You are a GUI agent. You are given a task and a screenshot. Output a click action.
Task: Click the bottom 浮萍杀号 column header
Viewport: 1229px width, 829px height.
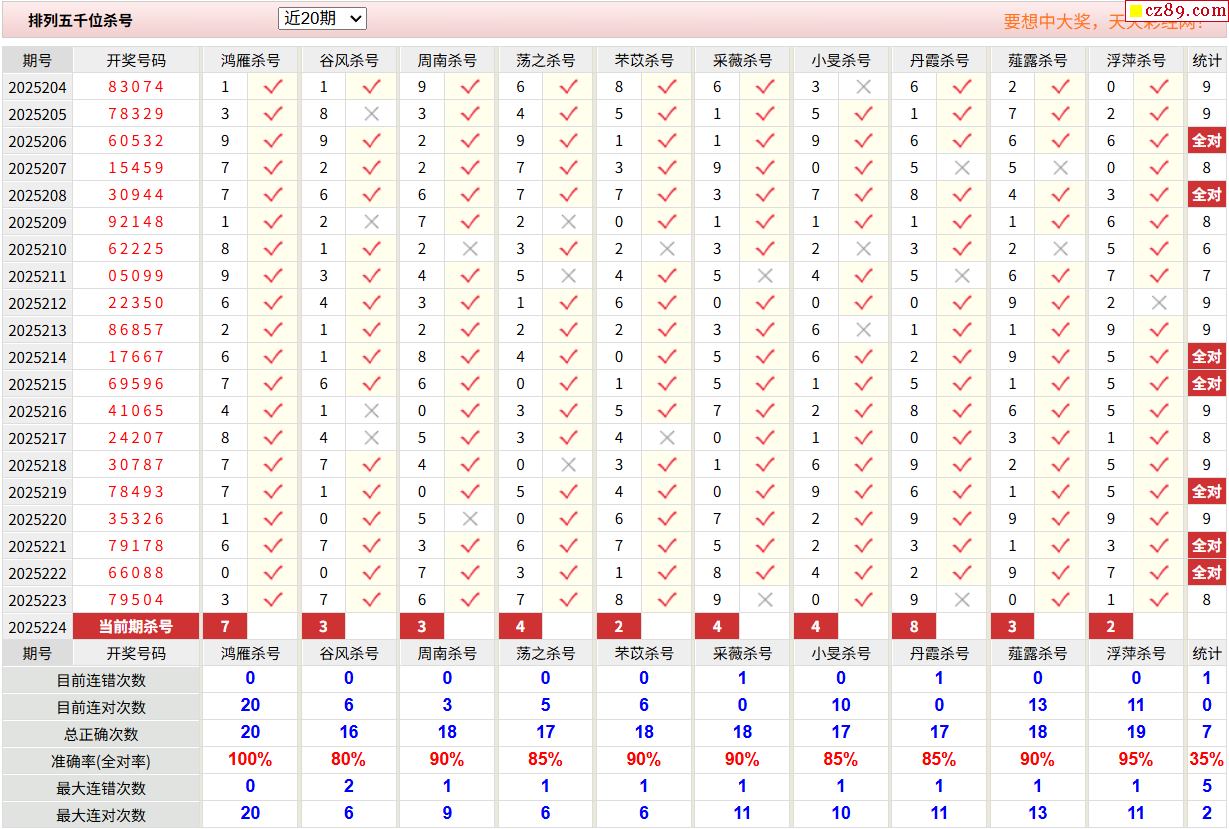click(x=1136, y=653)
